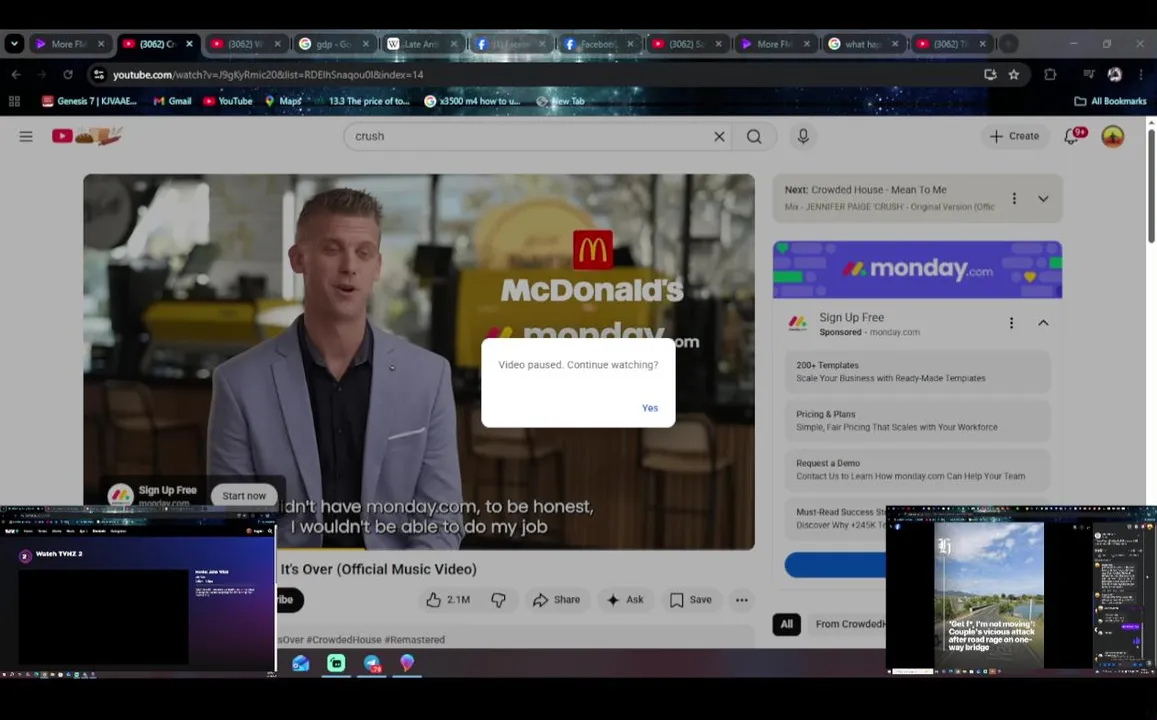The width and height of the screenshot is (1157, 720).
Task: Click the page vertical scrollbar
Action: 1151,187
